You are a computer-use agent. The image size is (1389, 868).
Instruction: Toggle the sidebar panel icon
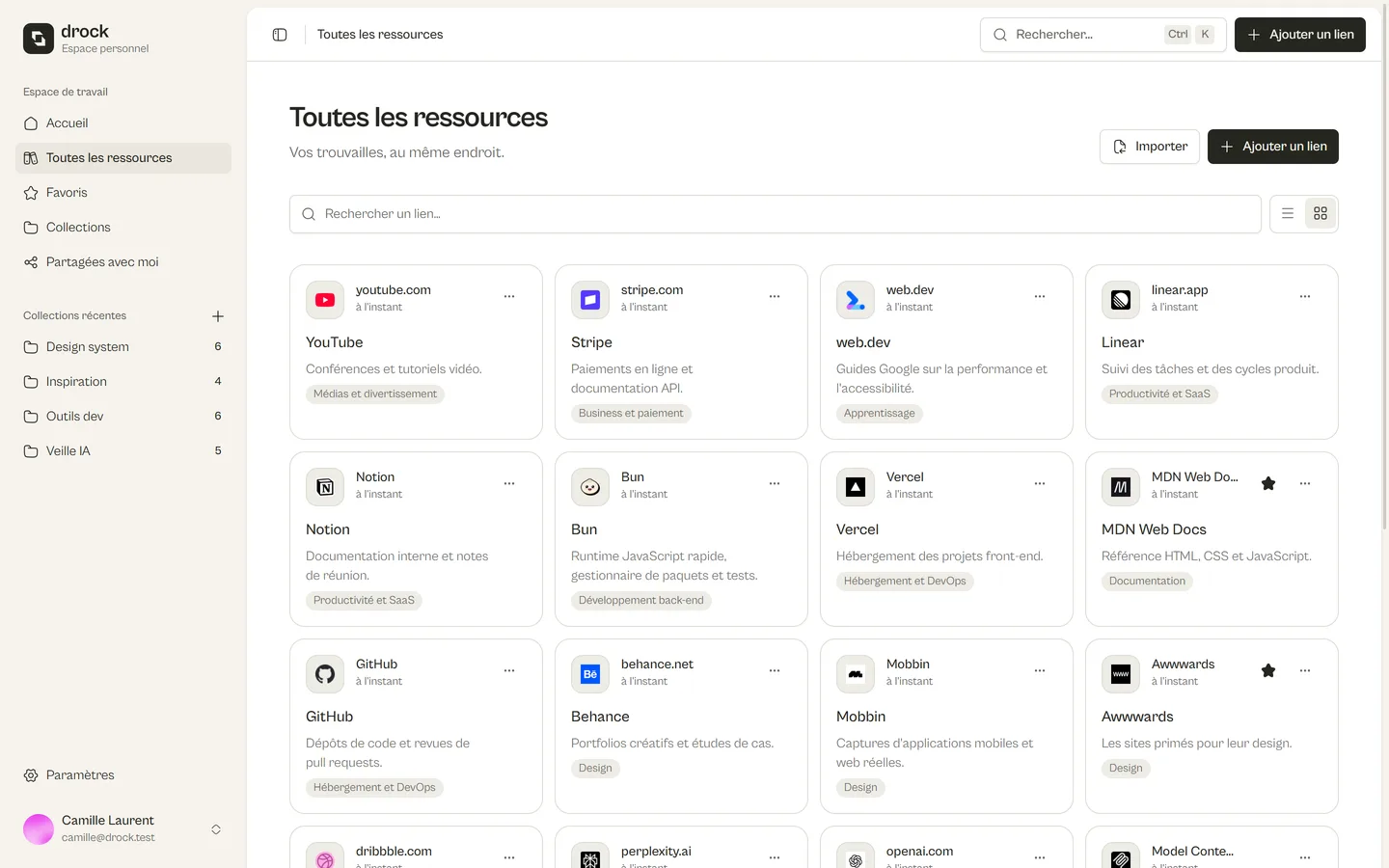click(x=280, y=35)
